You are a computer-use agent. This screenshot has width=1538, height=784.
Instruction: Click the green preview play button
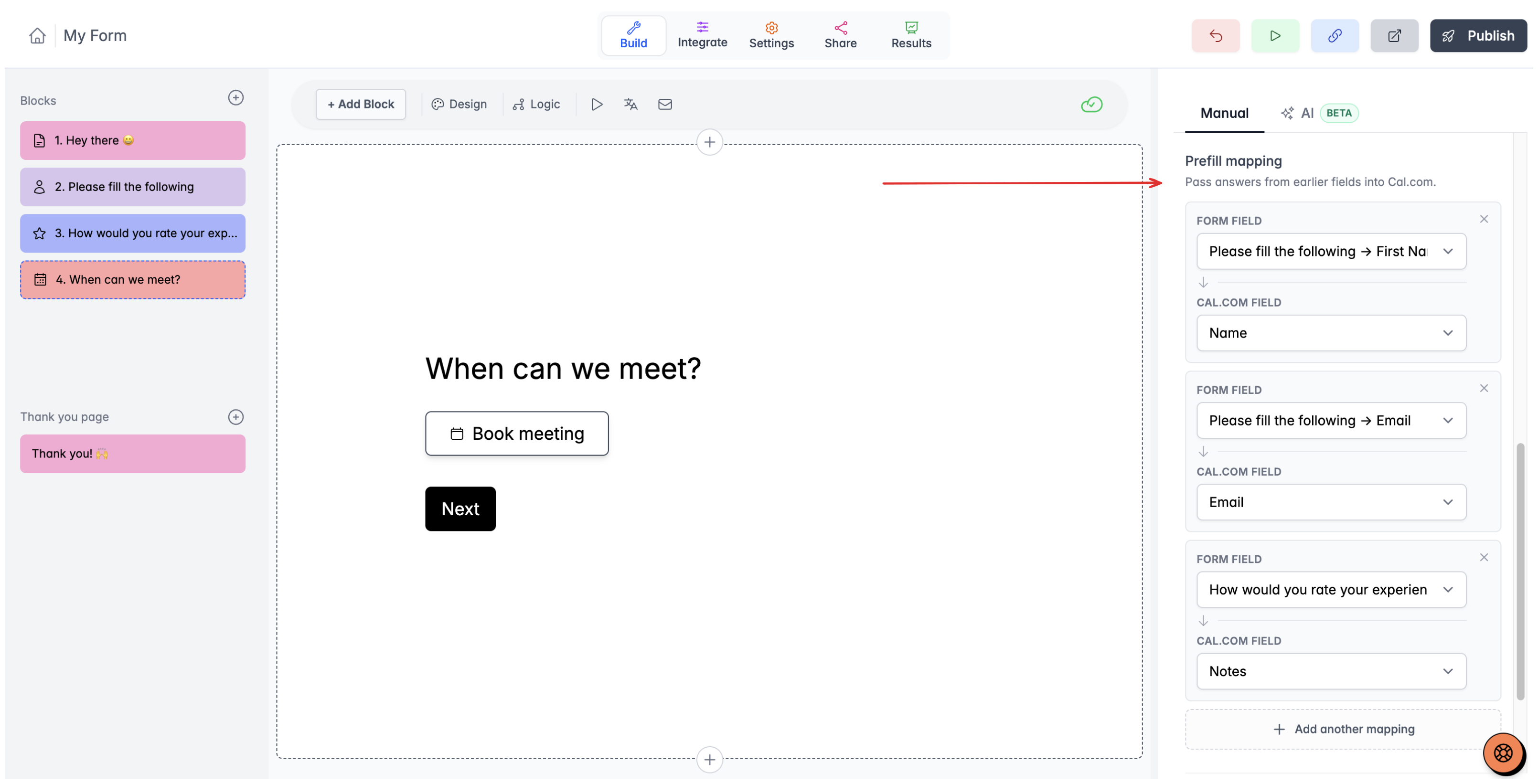(1275, 36)
